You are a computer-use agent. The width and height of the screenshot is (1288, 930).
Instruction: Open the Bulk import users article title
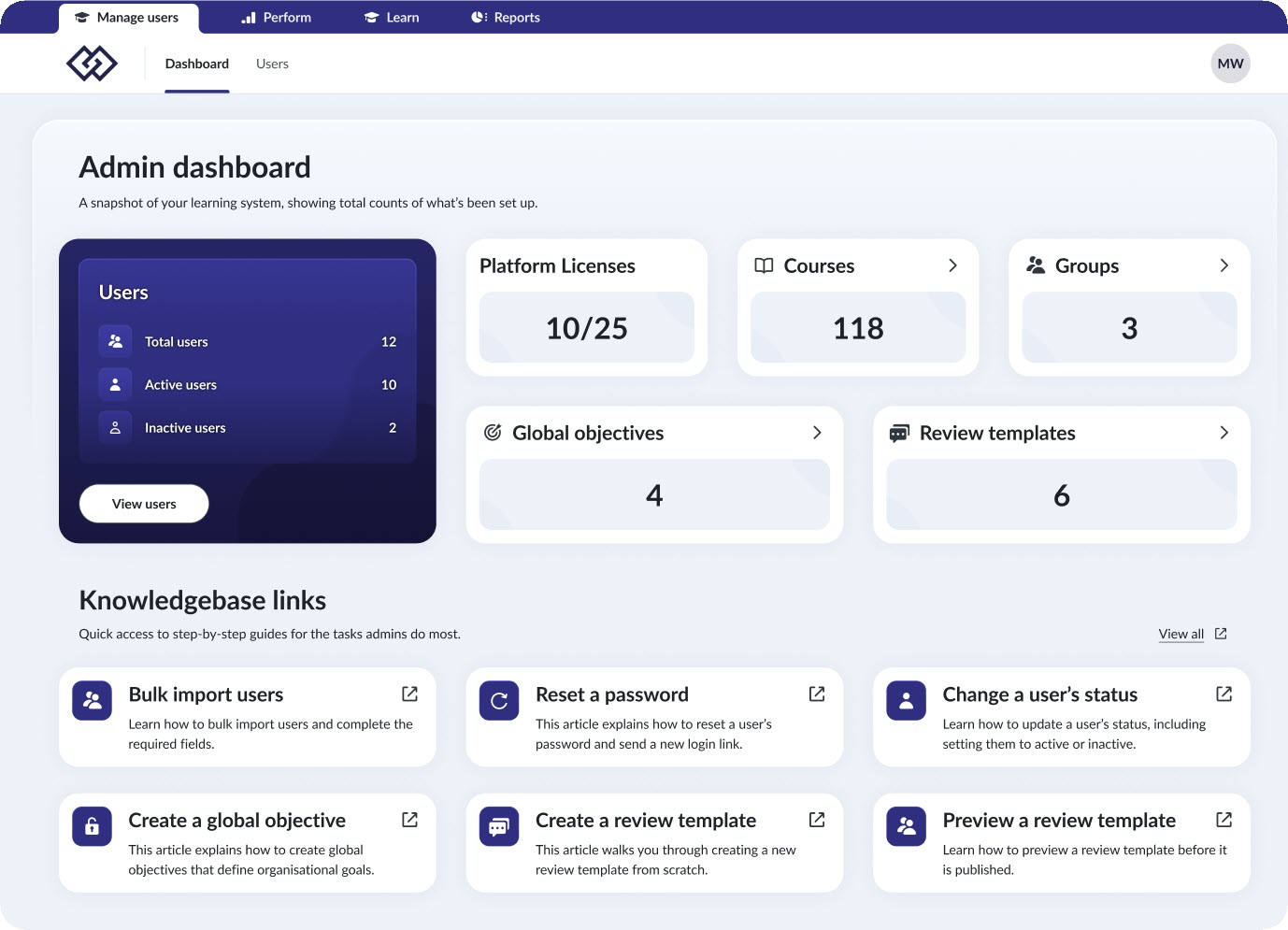(206, 694)
